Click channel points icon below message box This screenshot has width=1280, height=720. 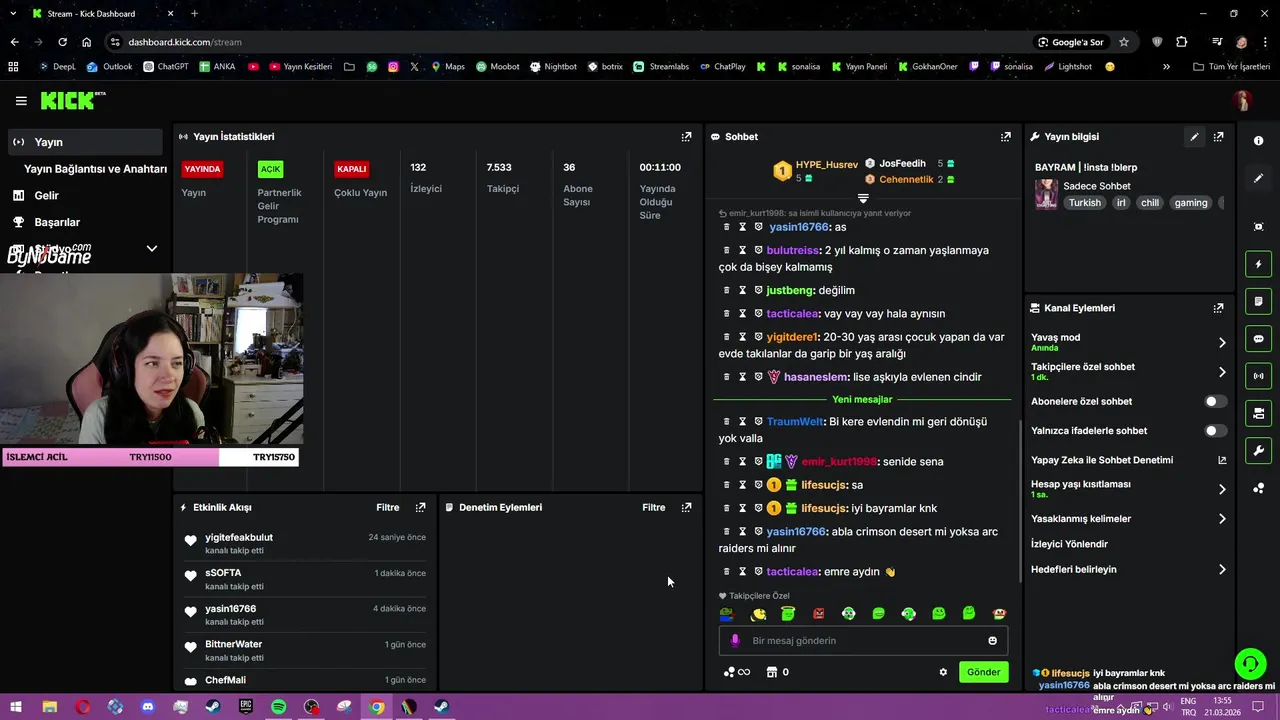point(729,672)
